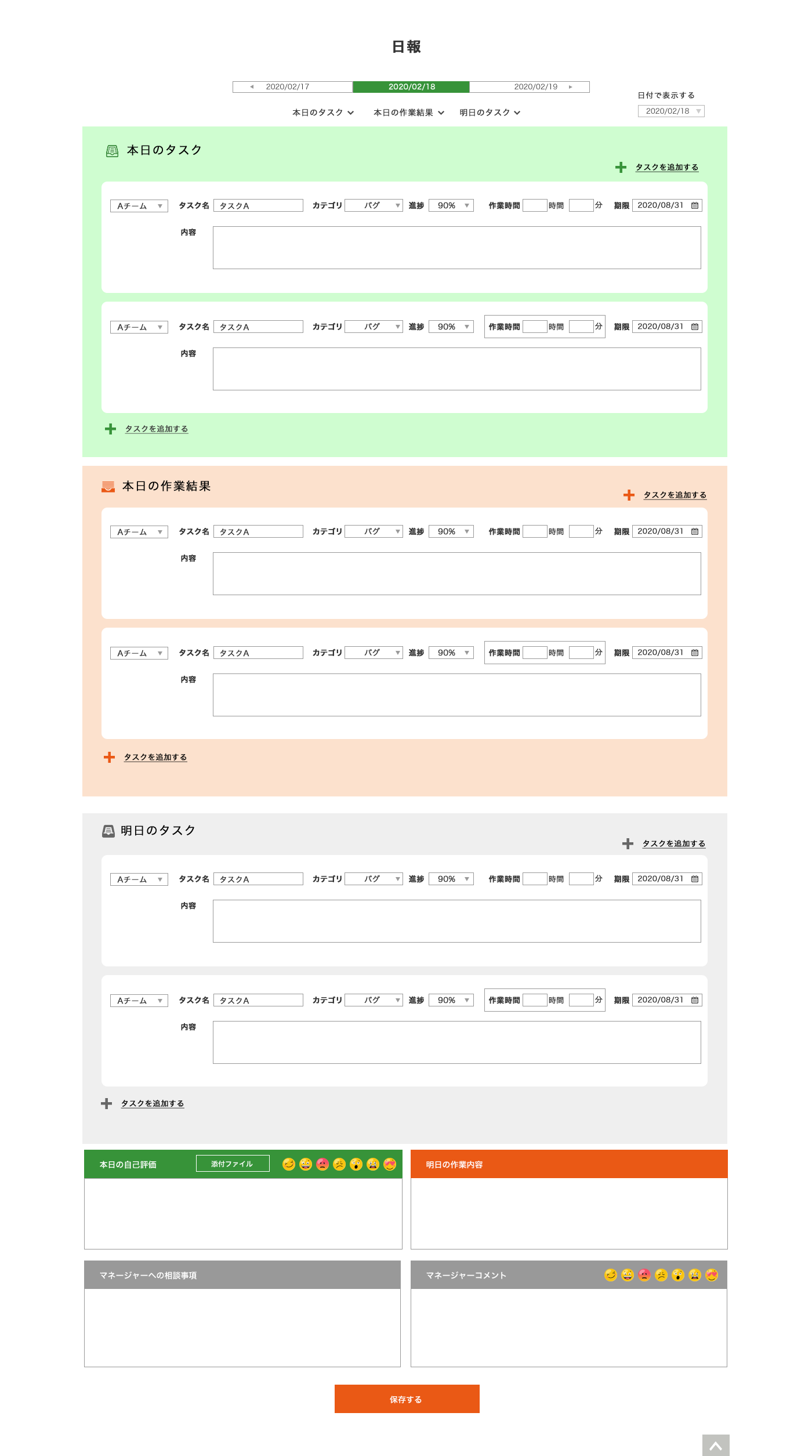This screenshot has width=812, height=1456.
Task: Open calendar icon of first 本日のタスク task's 期限
Action: pos(695,205)
